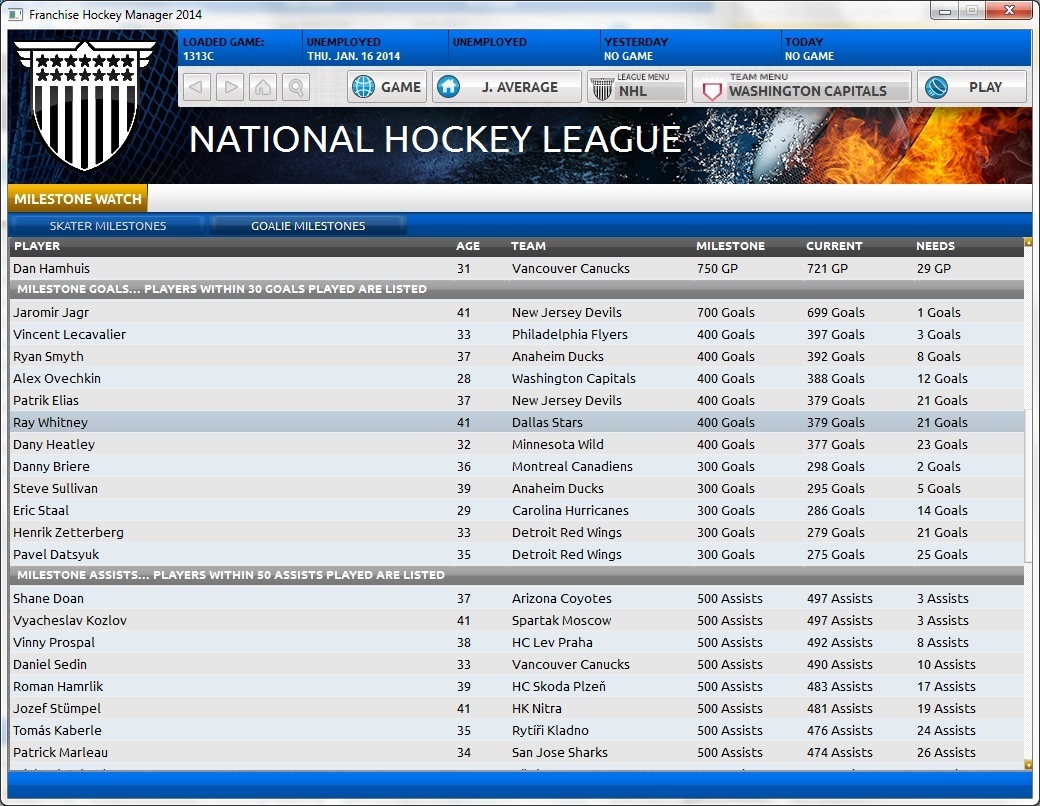This screenshot has width=1040, height=806.
Task: Click HK Nitra team cell
Action: 537,708
